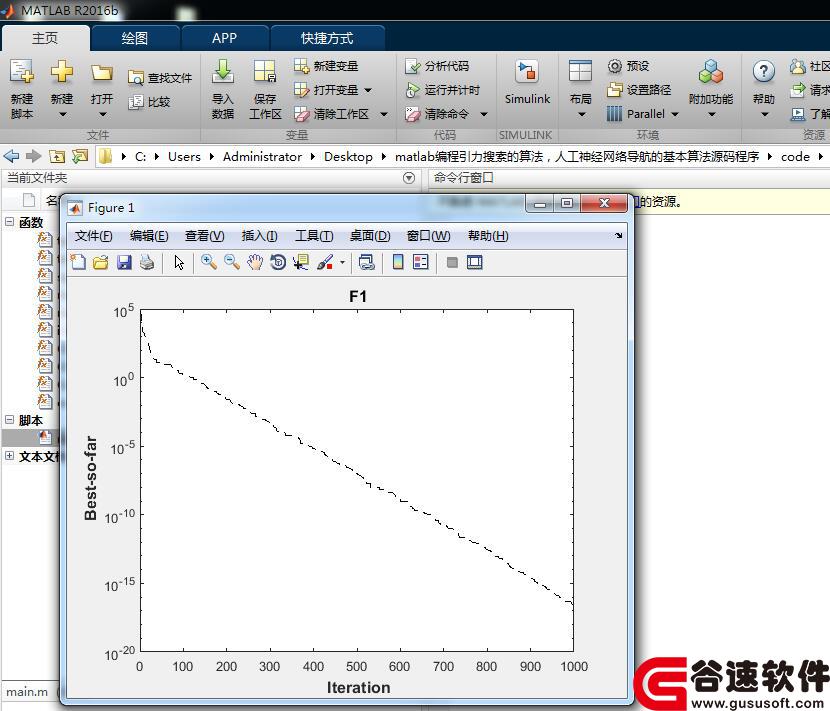
Task: Go back in folder history
Action: (11, 156)
